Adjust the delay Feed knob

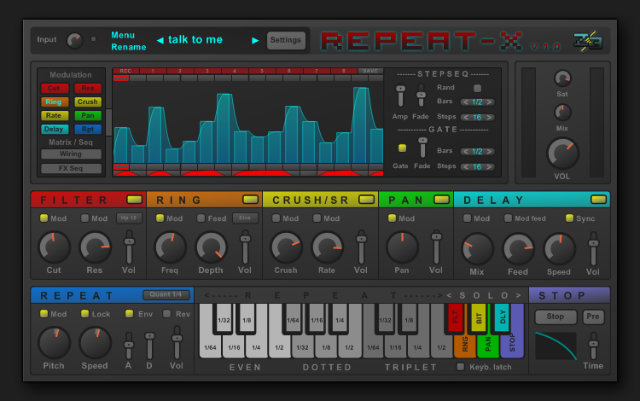pyautogui.click(x=518, y=249)
